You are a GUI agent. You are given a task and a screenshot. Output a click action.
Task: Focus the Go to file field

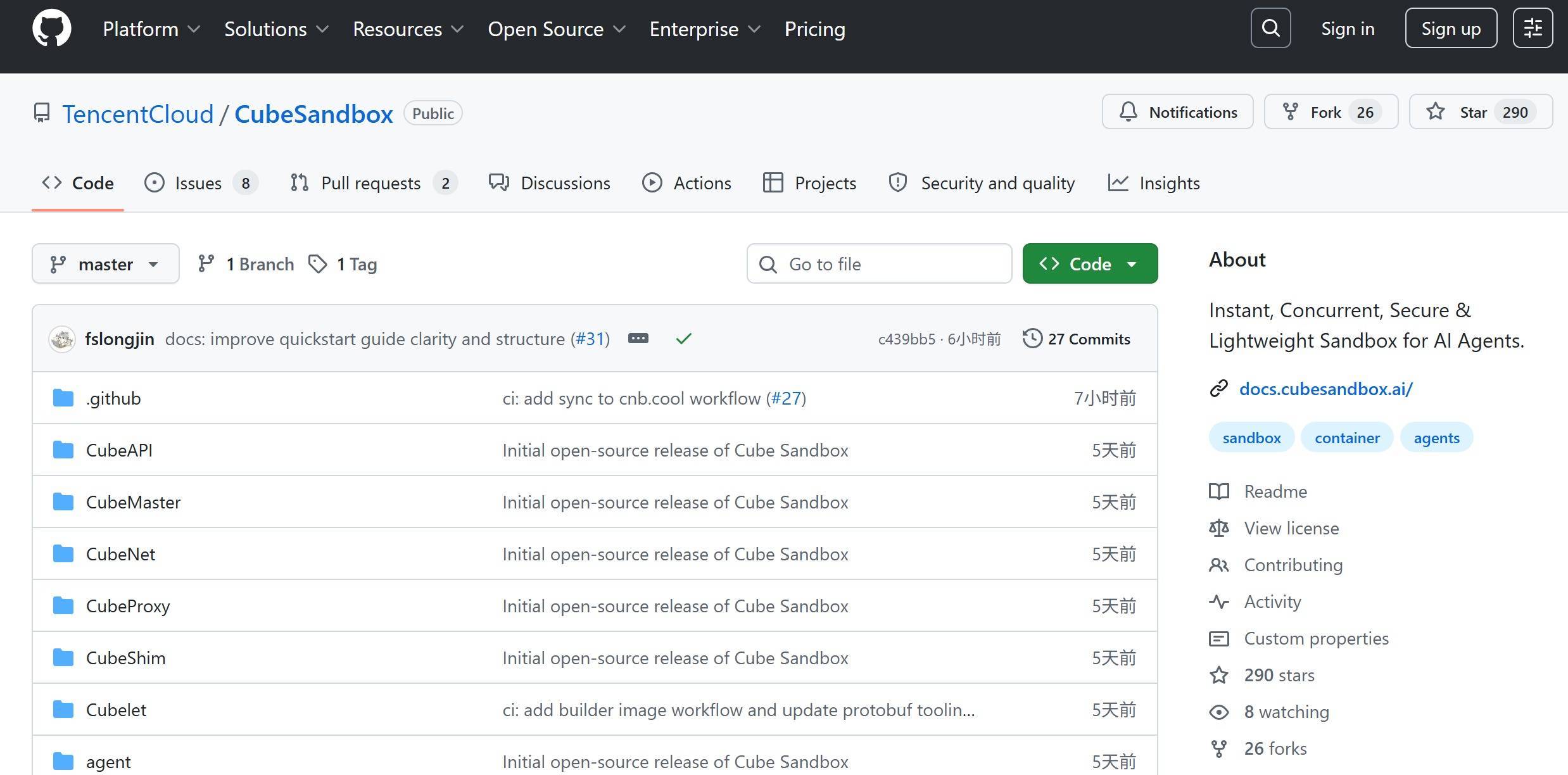tap(878, 264)
